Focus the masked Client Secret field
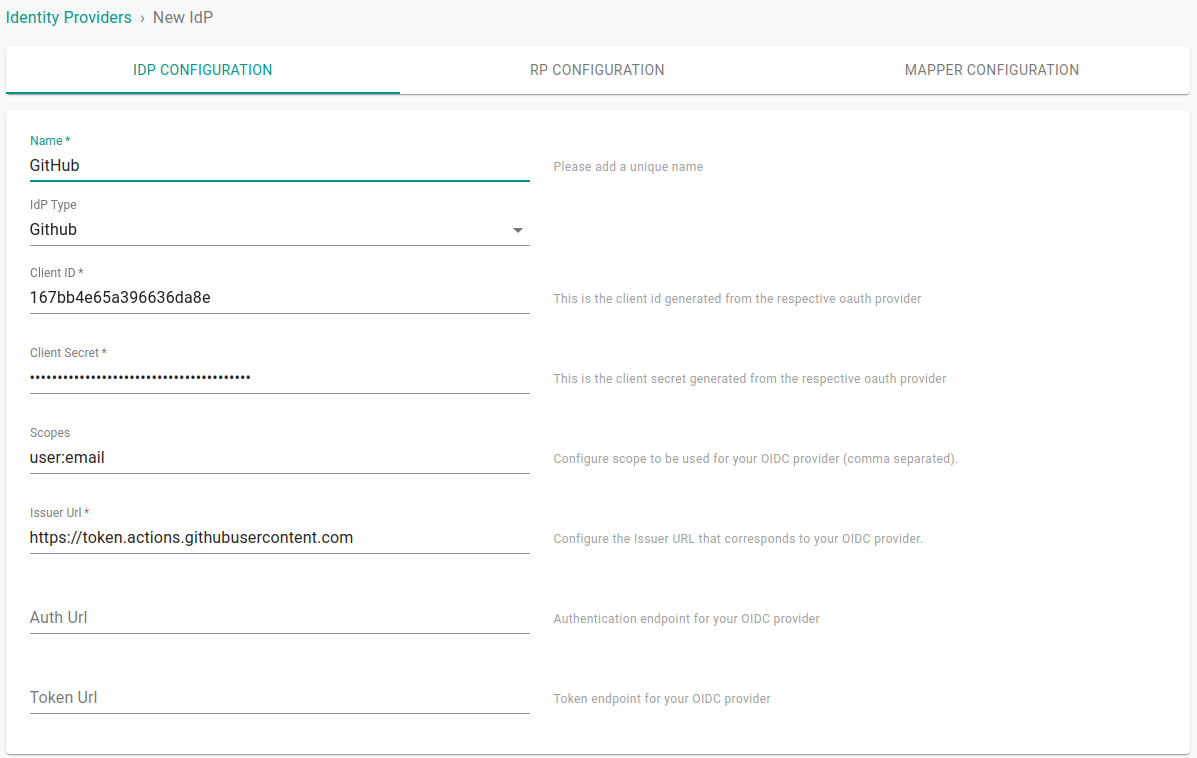 (279, 378)
